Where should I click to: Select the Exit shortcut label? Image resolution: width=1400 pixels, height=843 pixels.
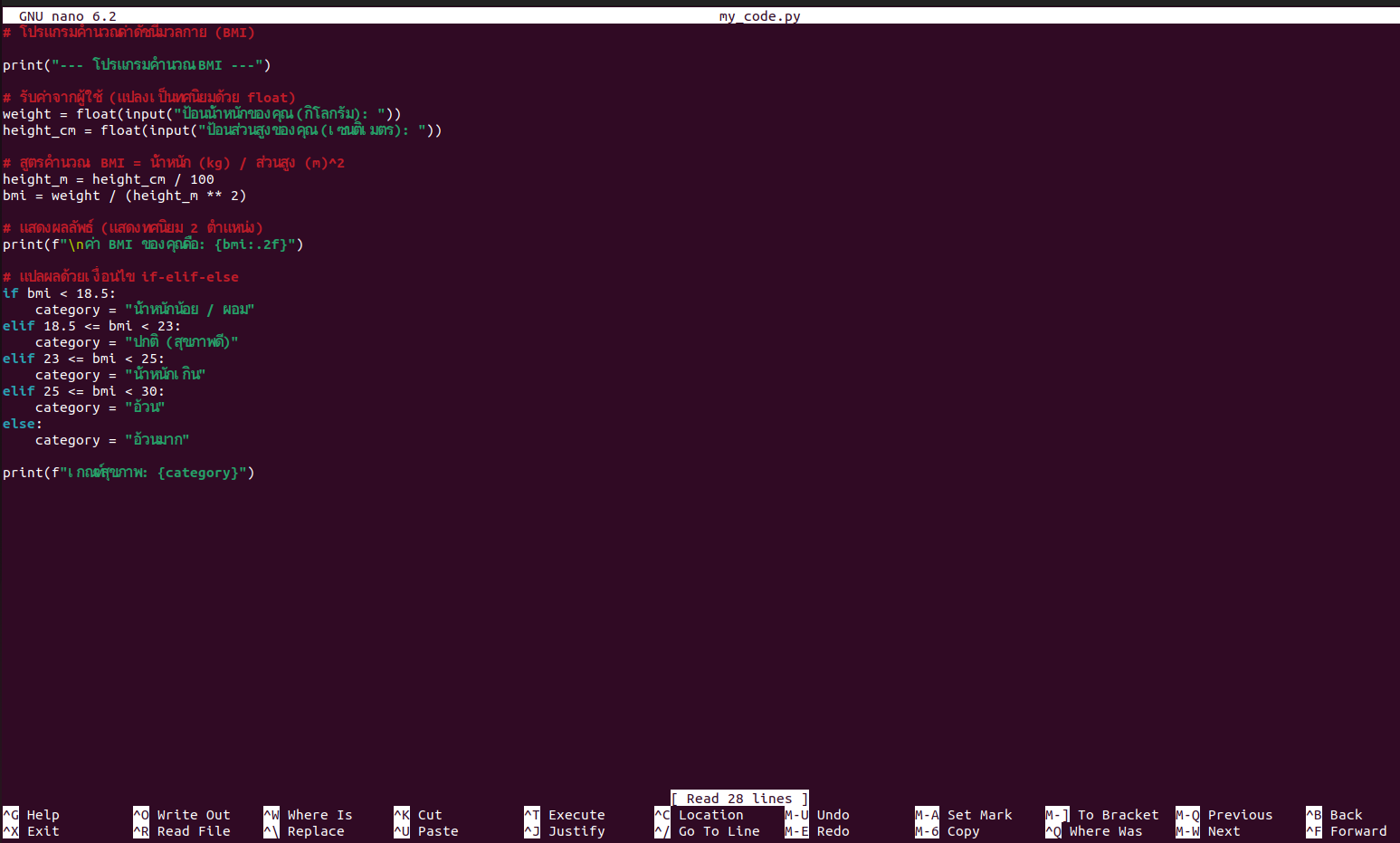pyautogui.click(x=42, y=831)
